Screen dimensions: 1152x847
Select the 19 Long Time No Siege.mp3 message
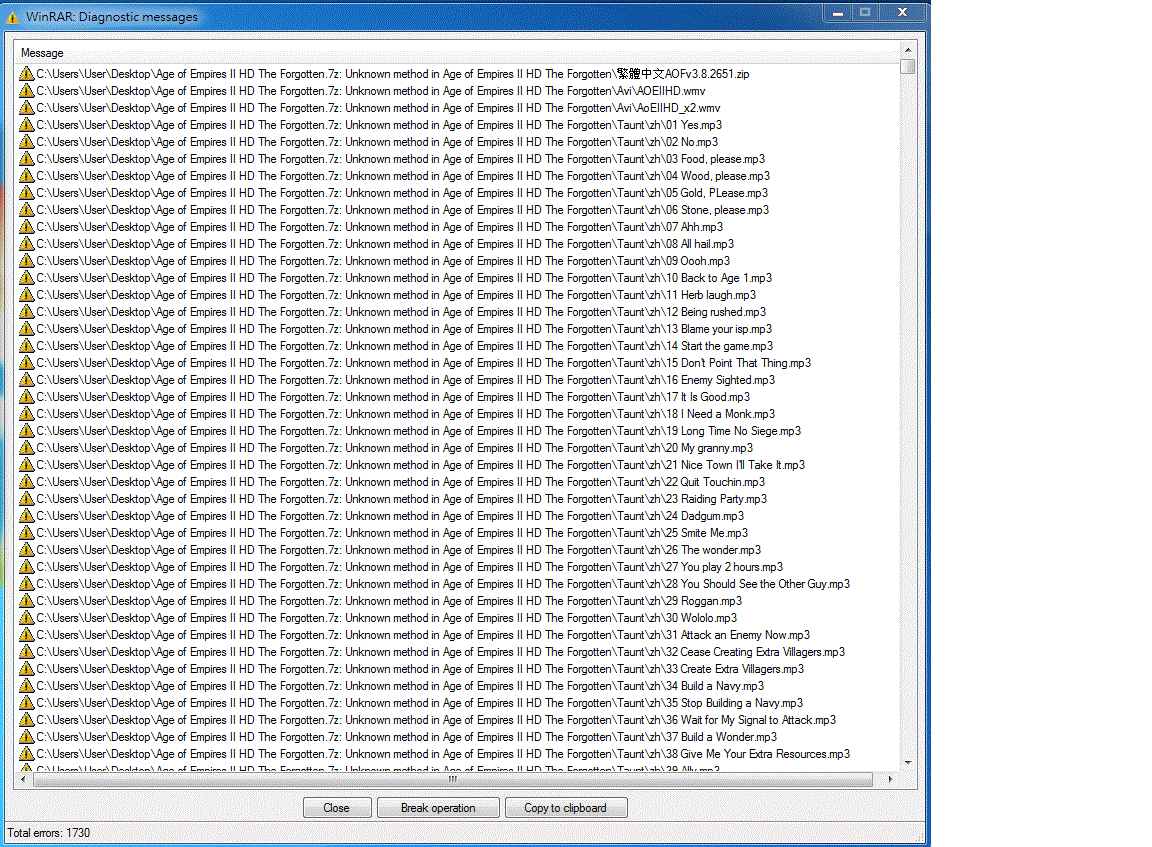pyautogui.click(x=410, y=430)
